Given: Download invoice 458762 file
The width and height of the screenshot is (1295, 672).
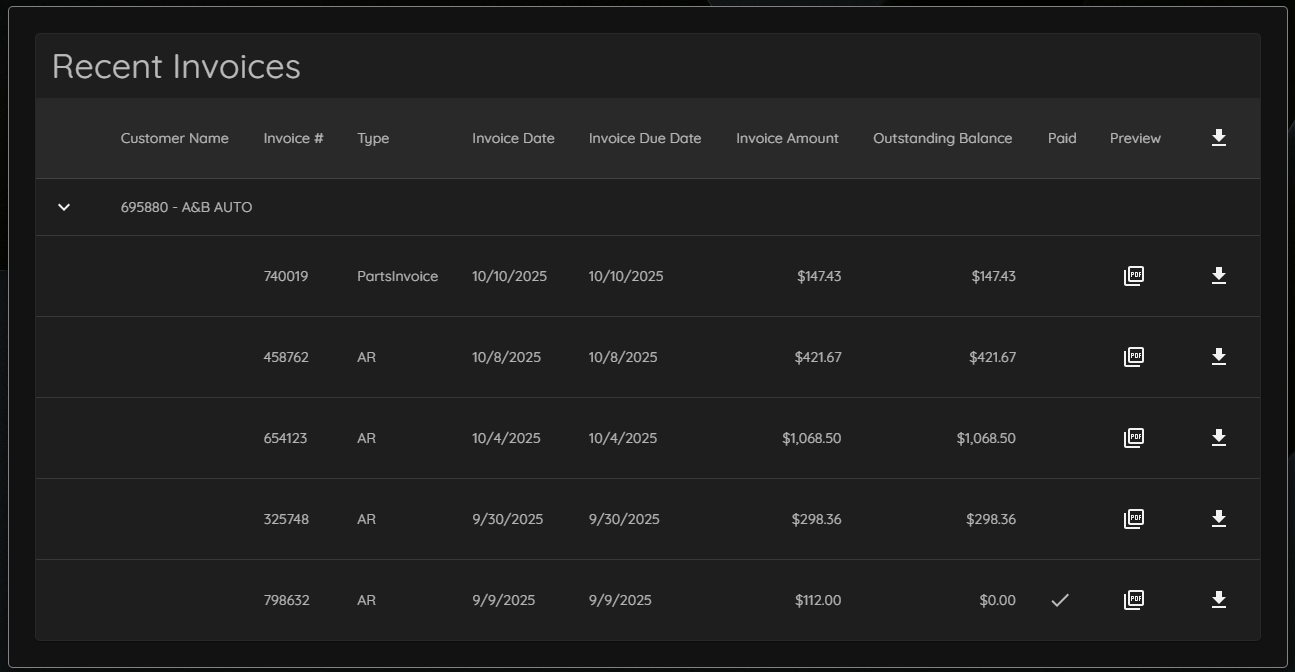Looking at the screenshot, I should [x=1218, y=357].
